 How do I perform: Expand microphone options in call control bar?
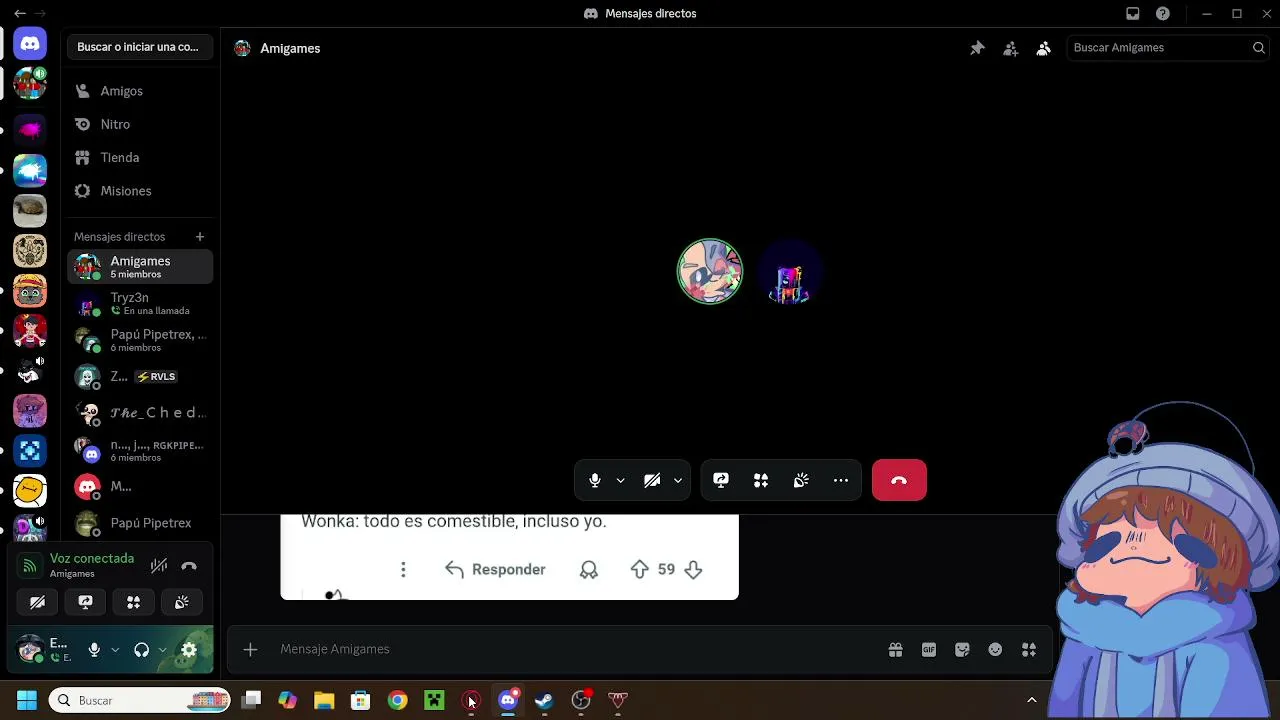[x=620, y=481]
